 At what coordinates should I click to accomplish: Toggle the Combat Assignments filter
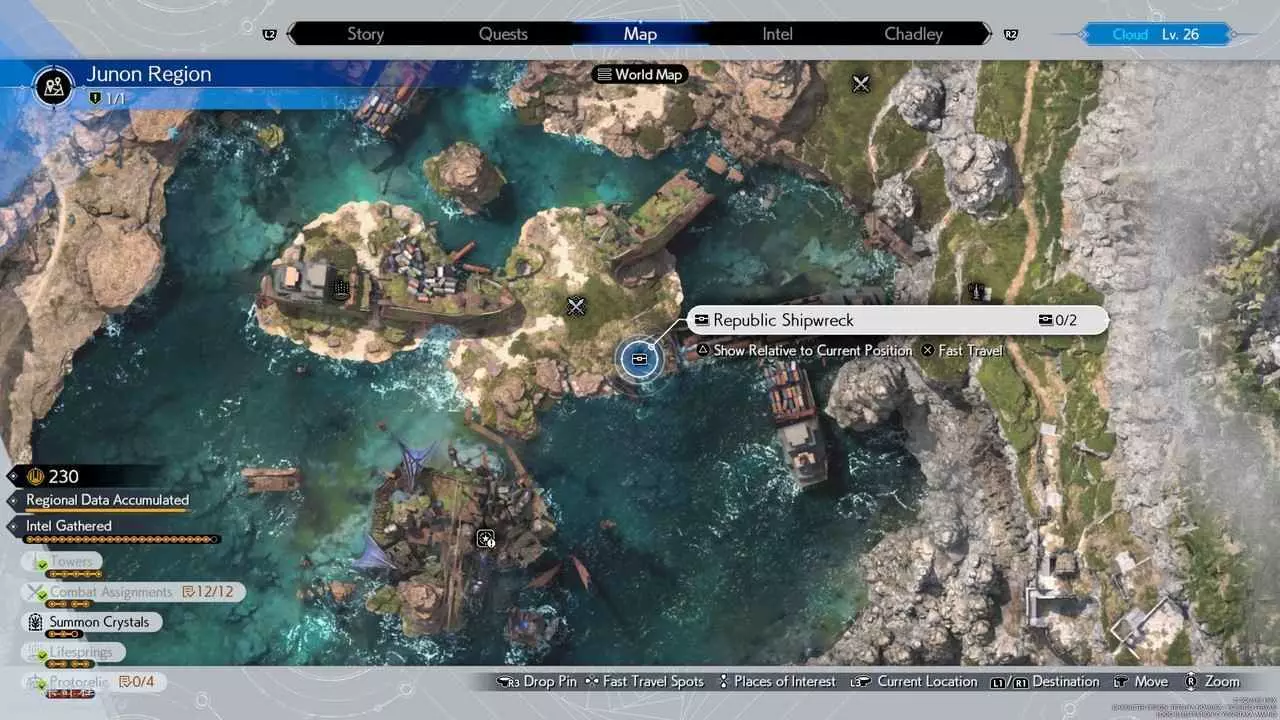tap(110, 592)
